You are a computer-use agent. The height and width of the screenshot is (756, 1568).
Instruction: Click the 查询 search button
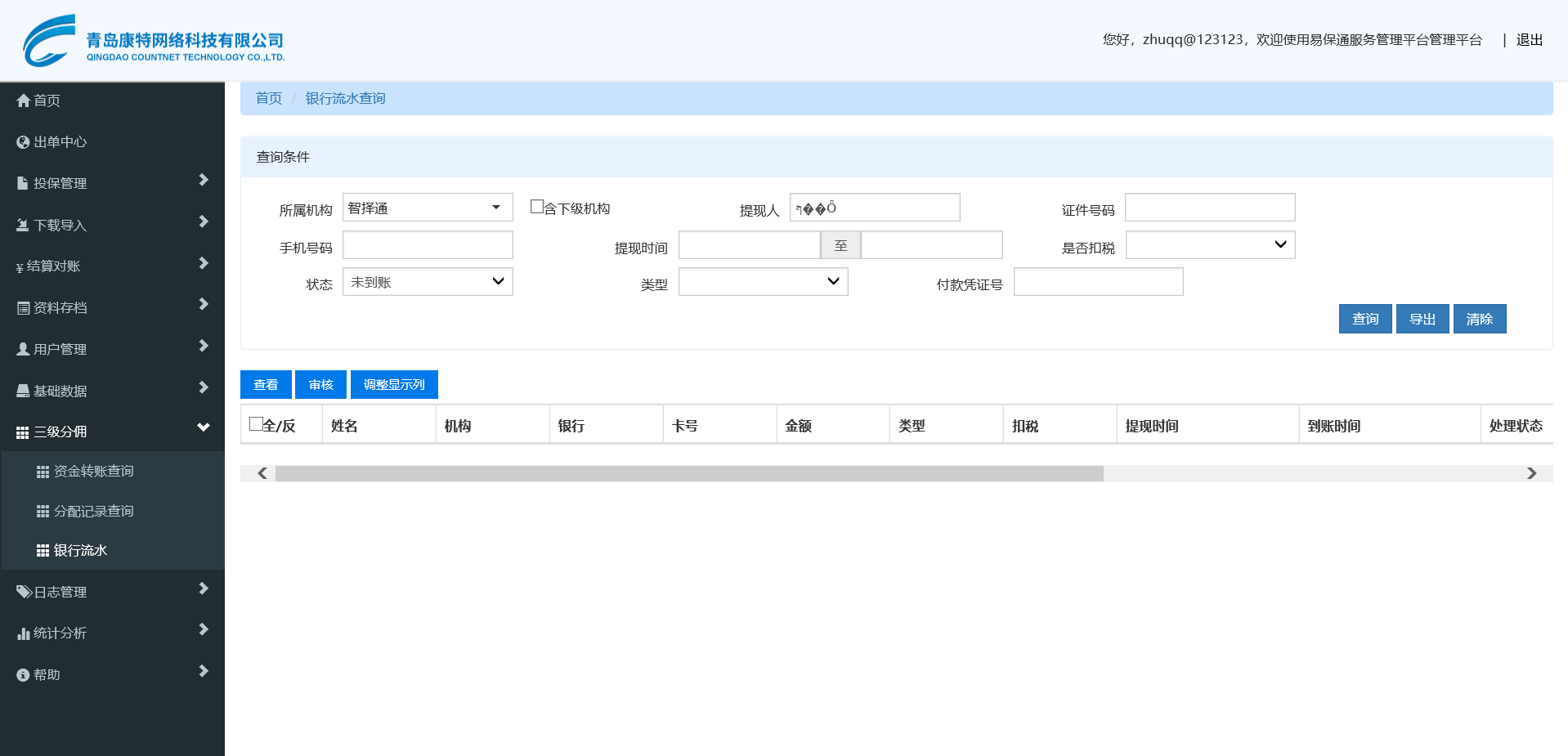click(1364, 319)
